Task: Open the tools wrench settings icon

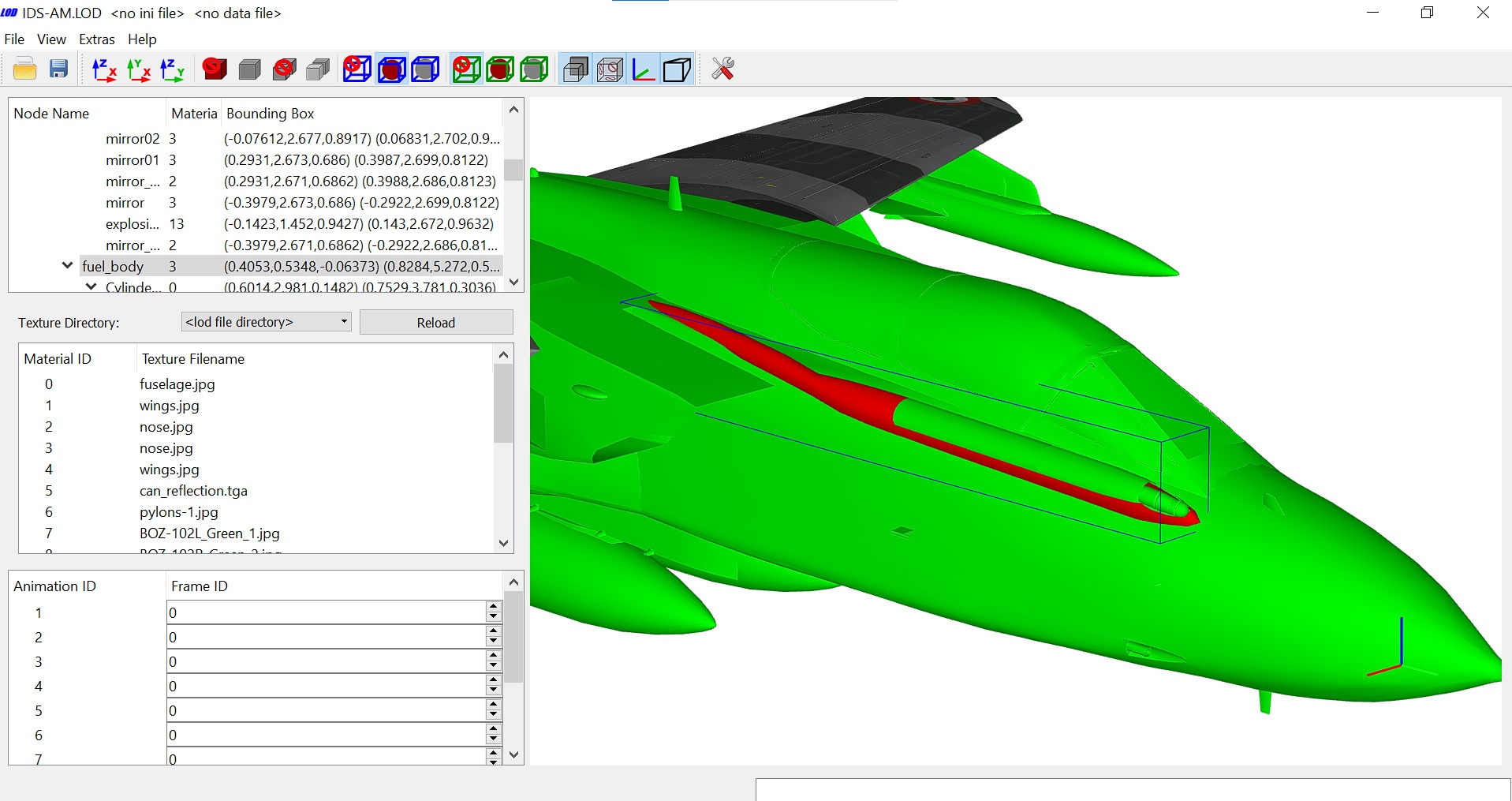Action: (x=722, y=69)
